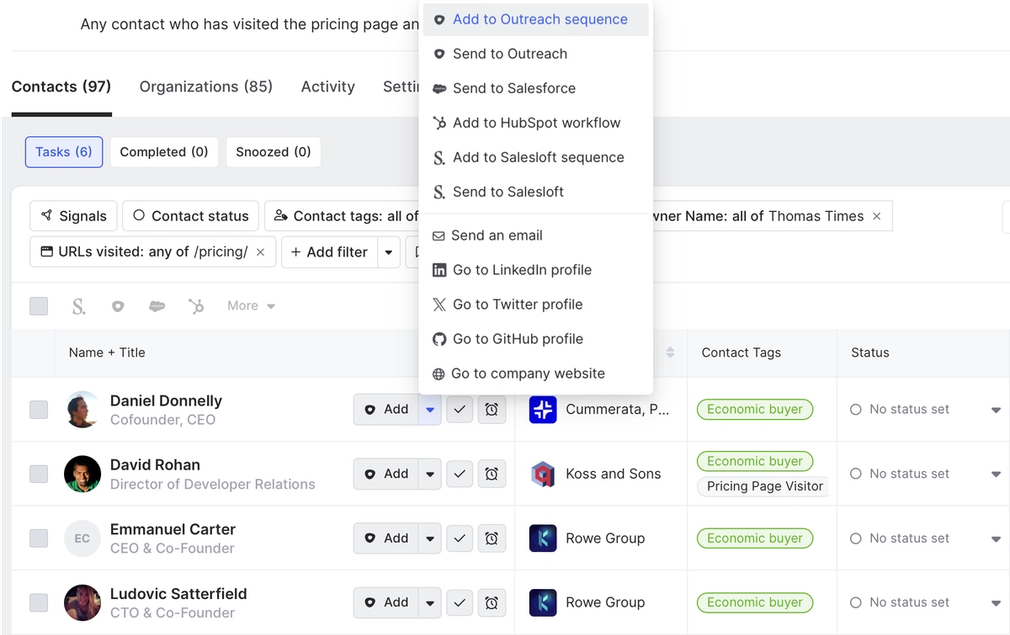Sort by the Name + Title column
Viewport: 1010px width, 635px height.
[x=107, y=352]
